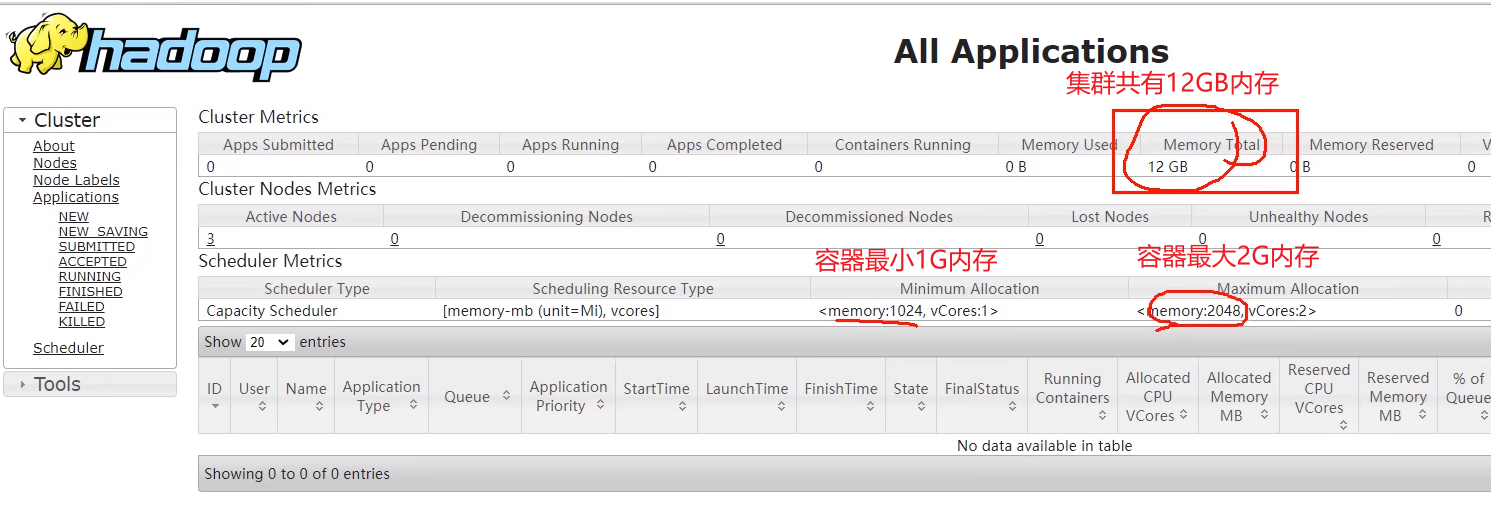
Task: Sort table by Name column
Action: click(306, 396)
